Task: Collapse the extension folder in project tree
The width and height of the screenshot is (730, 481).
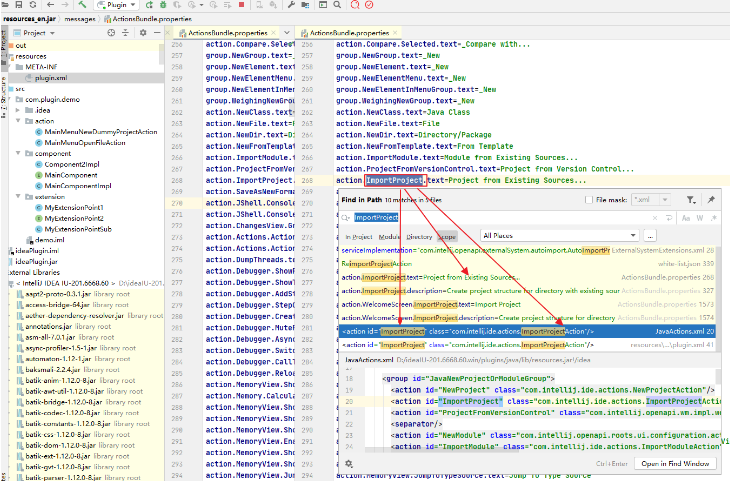Action: [18, 196]
